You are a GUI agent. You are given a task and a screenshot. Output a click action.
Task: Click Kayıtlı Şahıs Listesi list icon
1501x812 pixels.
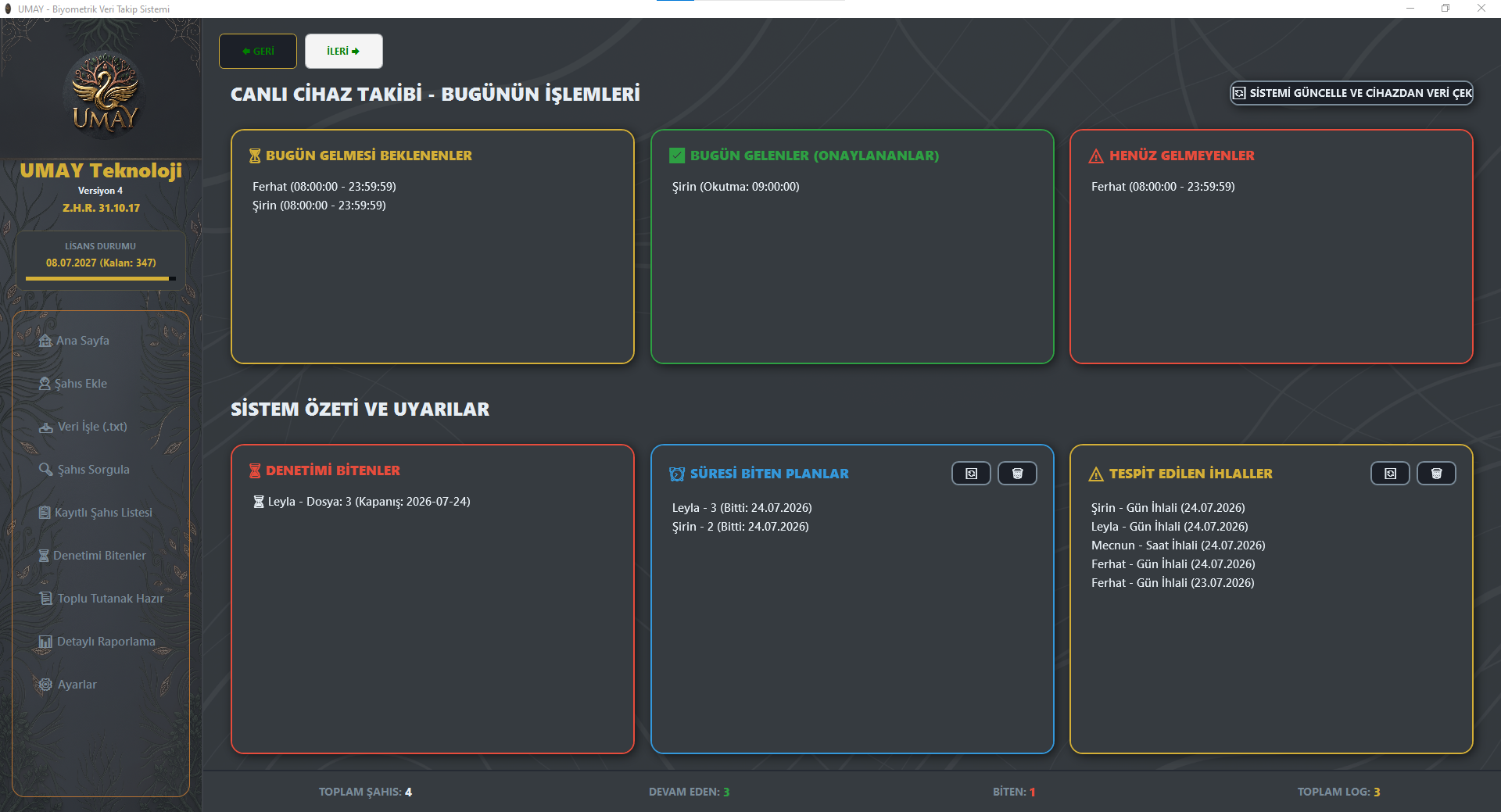pos(45,513)
